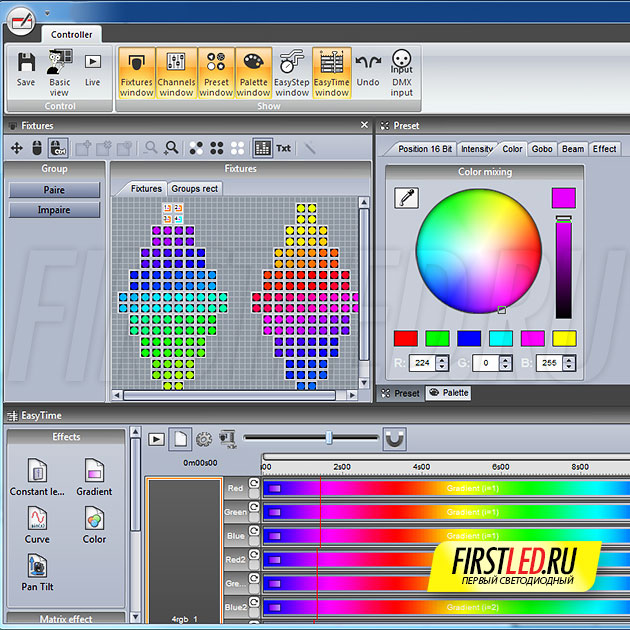Open the DMX input tool
The image size is (630, 630).
[401, 73]
